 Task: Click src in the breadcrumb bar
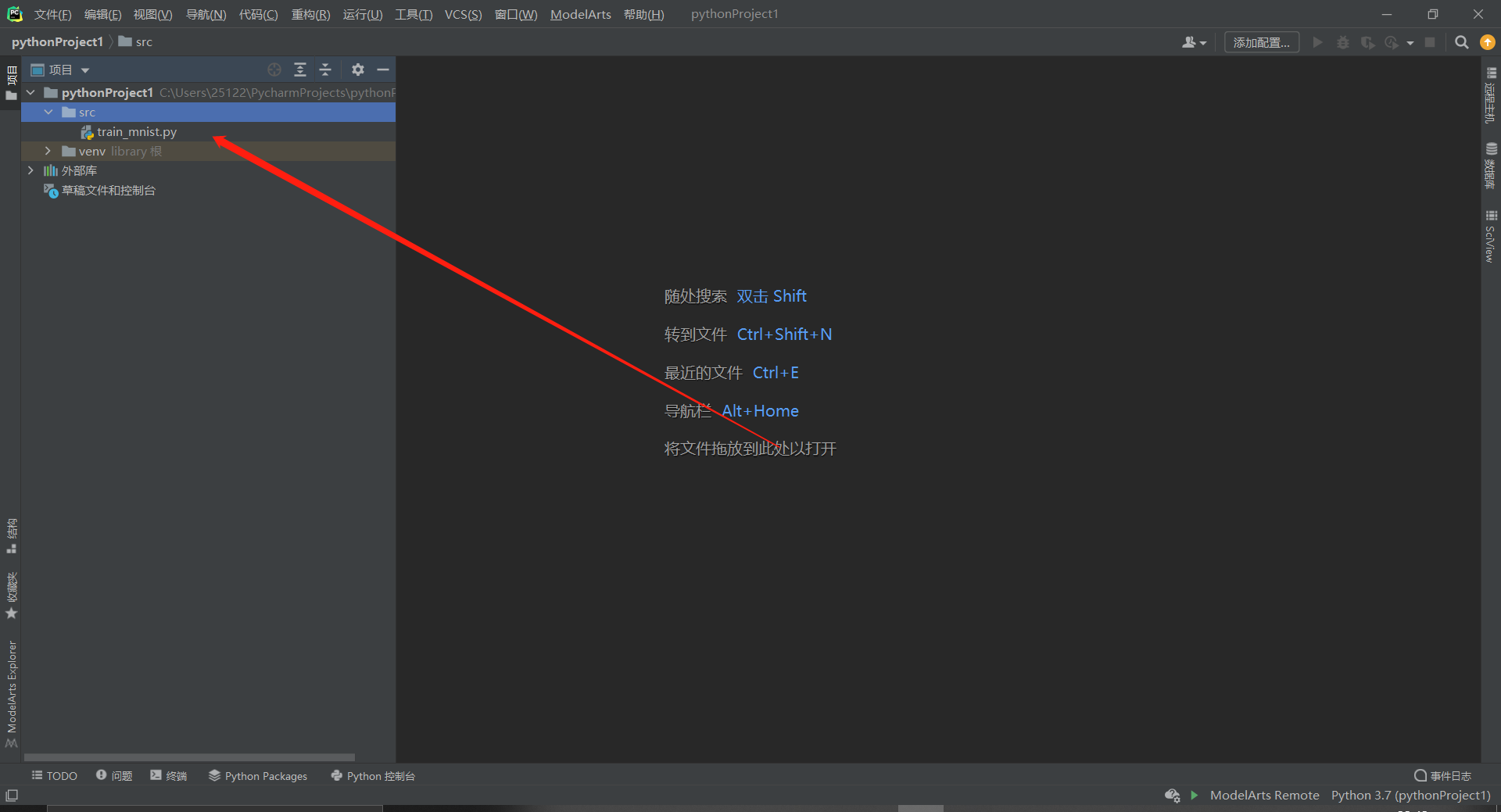[x=135, y=42]
